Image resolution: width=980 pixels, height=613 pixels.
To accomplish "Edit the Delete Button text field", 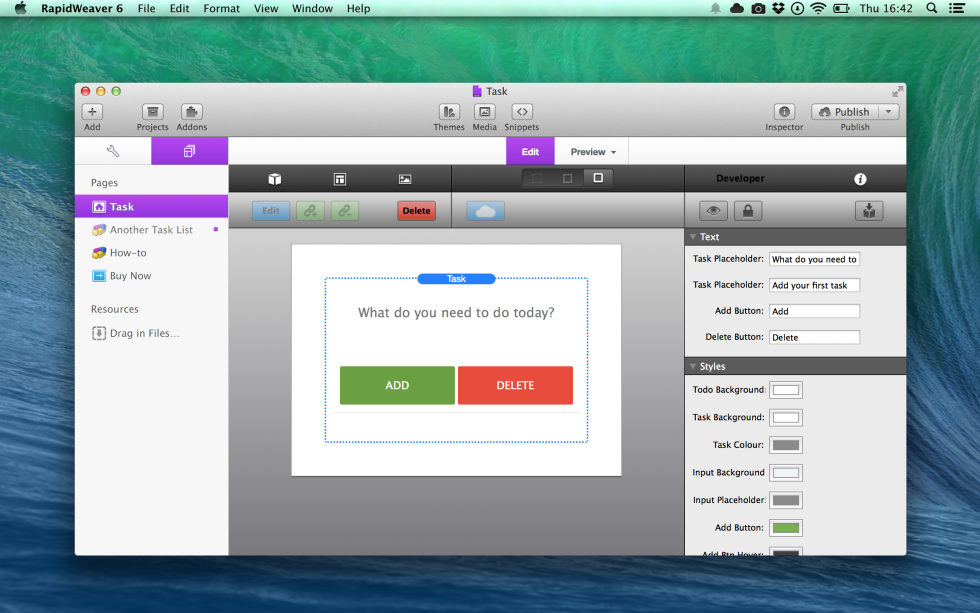I will [814, 337].
